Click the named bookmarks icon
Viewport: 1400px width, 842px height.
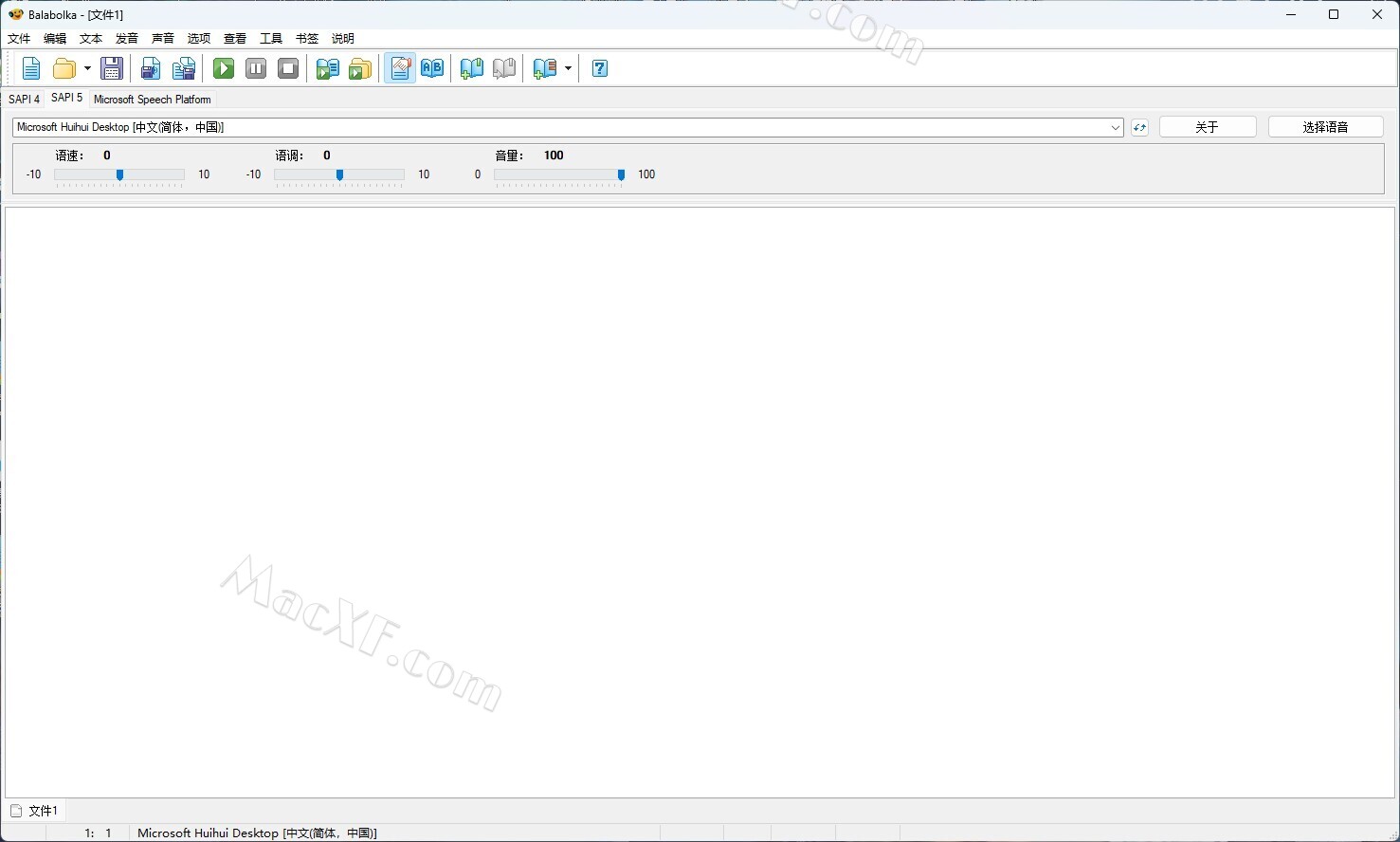point(545,68)
